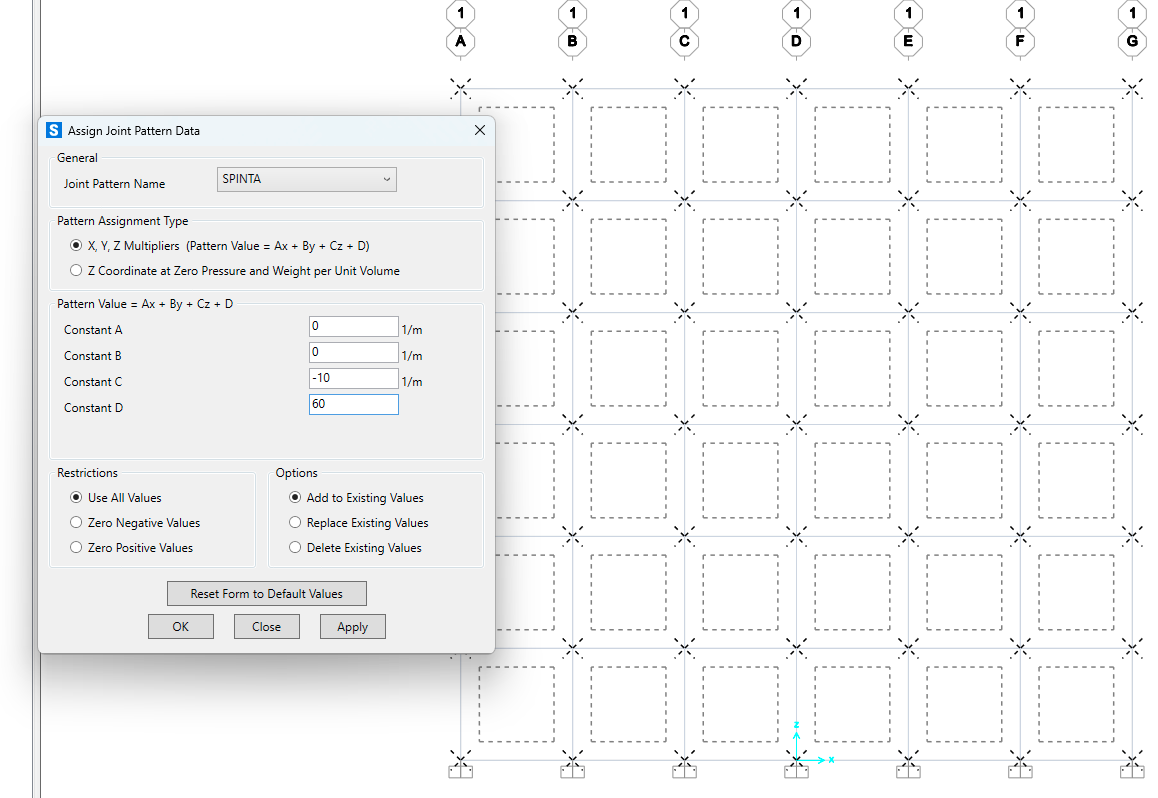Click the Constant D field showing 60
Image resolution: width=1158 pixels, height=798 pixels.
tap(353, 404)
